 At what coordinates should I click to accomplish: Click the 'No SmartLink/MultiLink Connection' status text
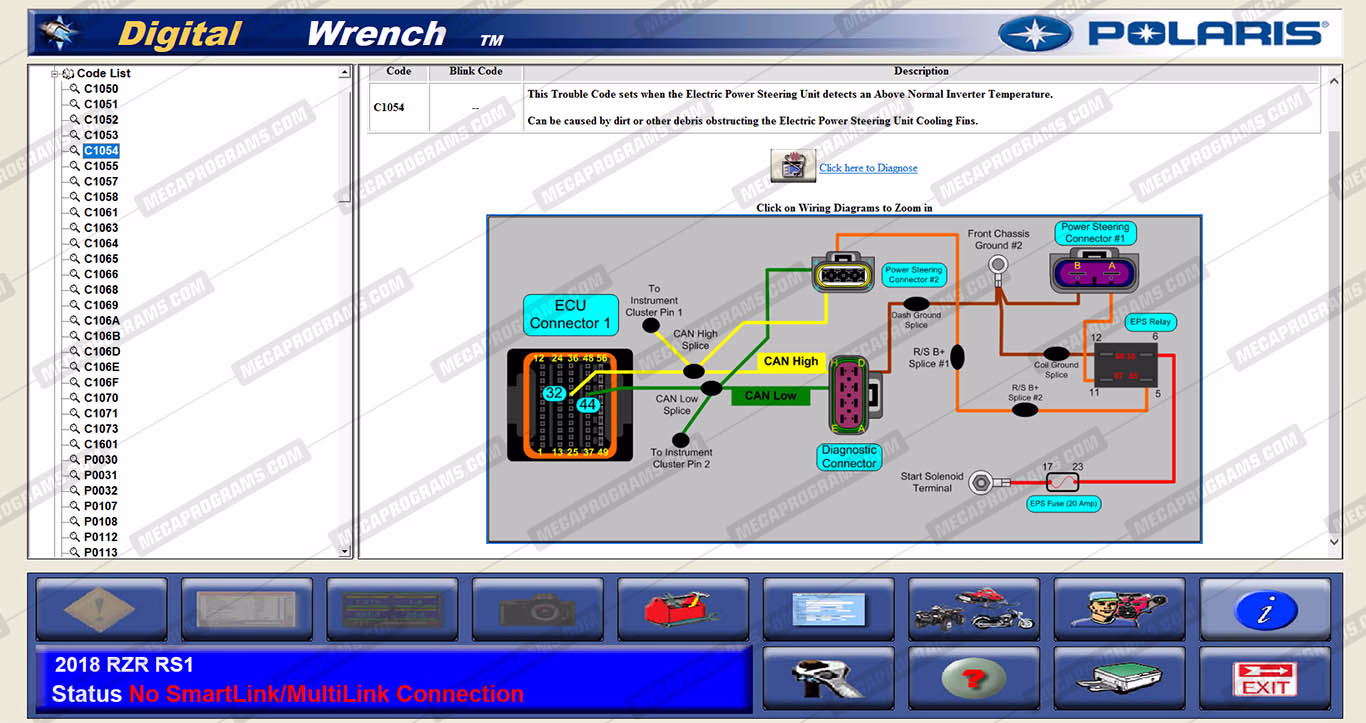[x=327, y=694]
